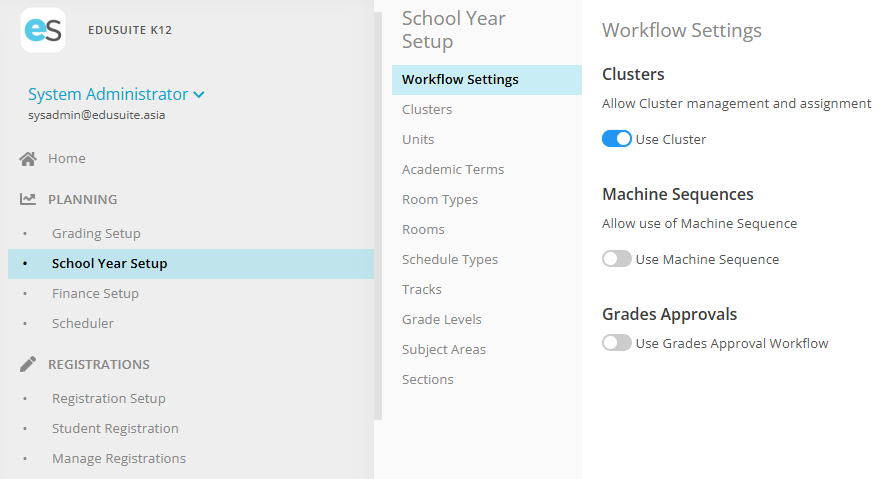Open Grading Setup in sidebar
Screen dimensions: 887x479
(x=96, y=233)
